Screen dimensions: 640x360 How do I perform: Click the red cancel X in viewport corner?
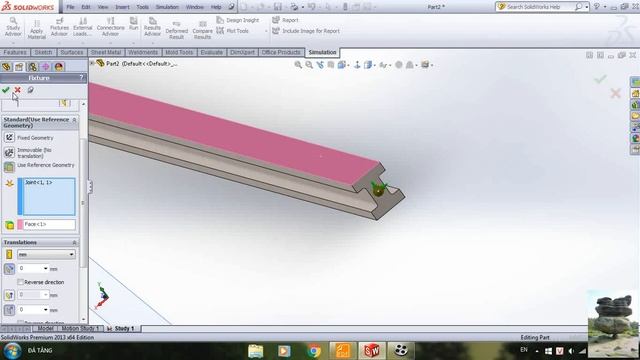tap(616, 93)
